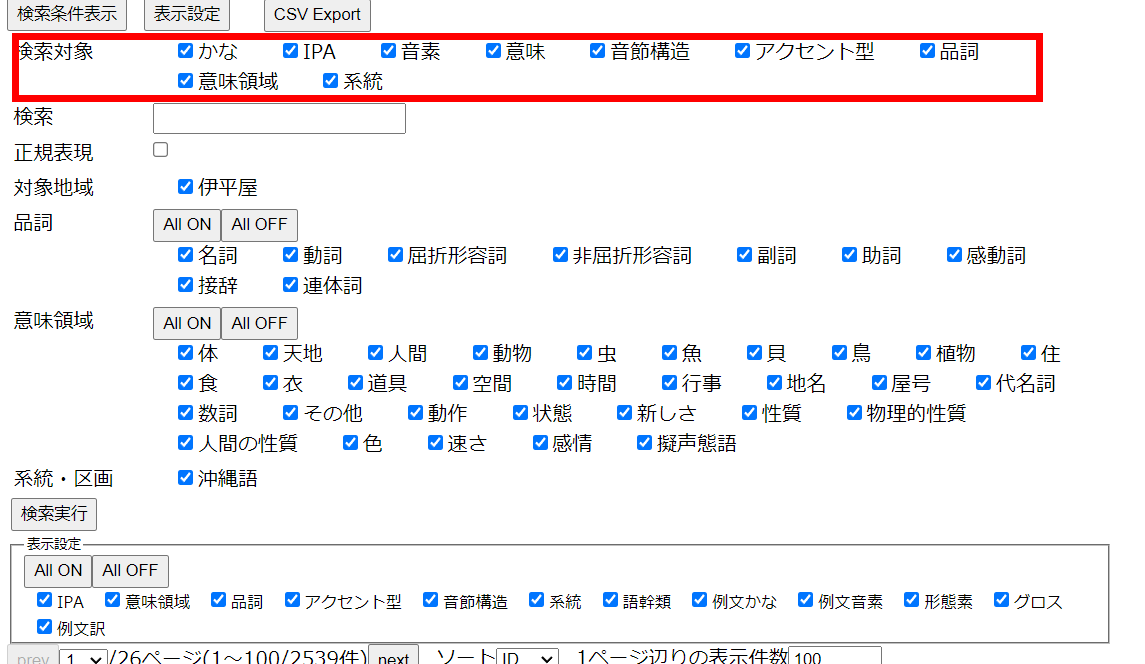The height and width of the screenshot is (664, 1145).
Task: Enable the 正規表現 checkbox
Action: coord(160,150)
